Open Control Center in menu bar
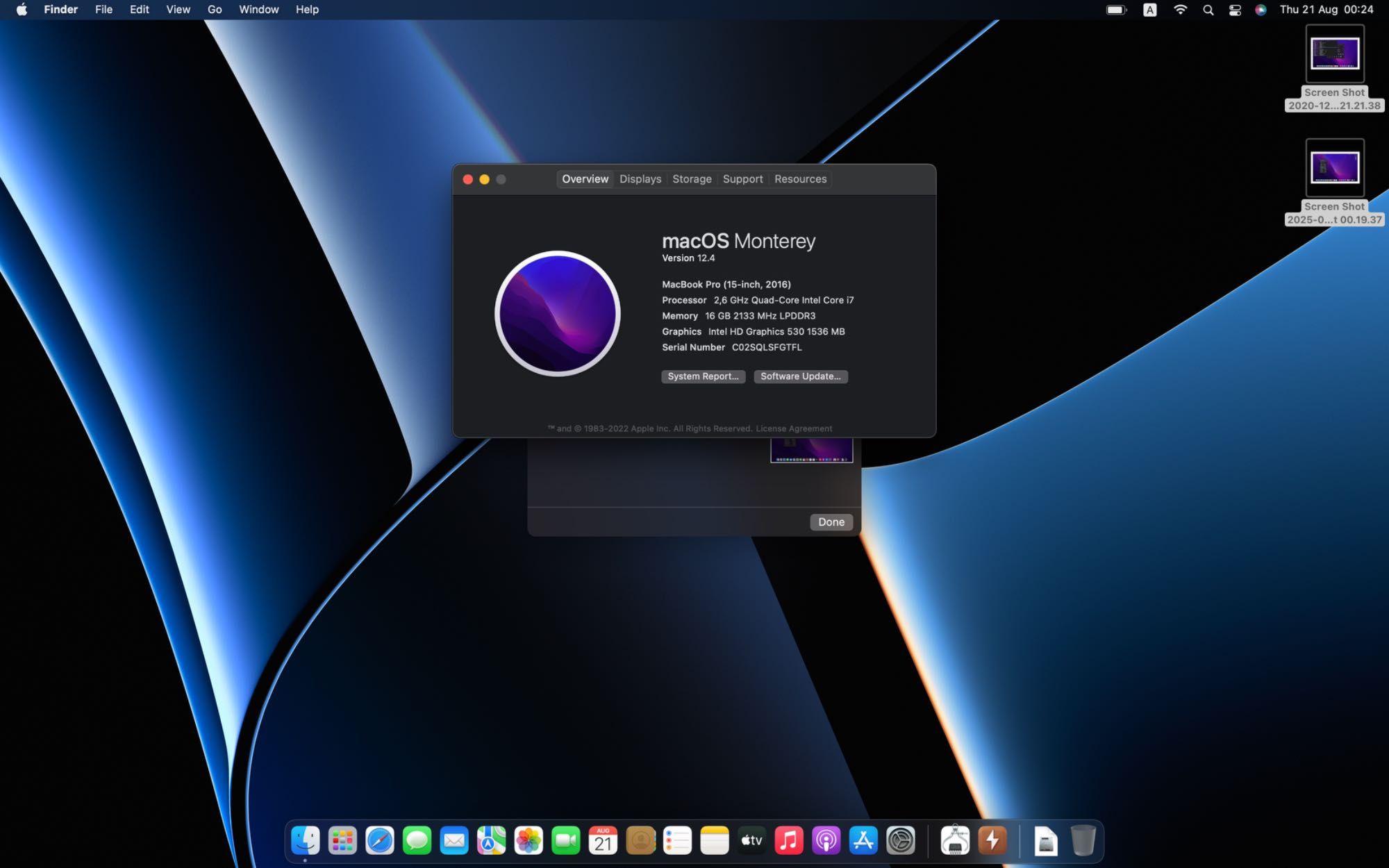This screenshot has height=868, width=1389. coord(1235,10)
